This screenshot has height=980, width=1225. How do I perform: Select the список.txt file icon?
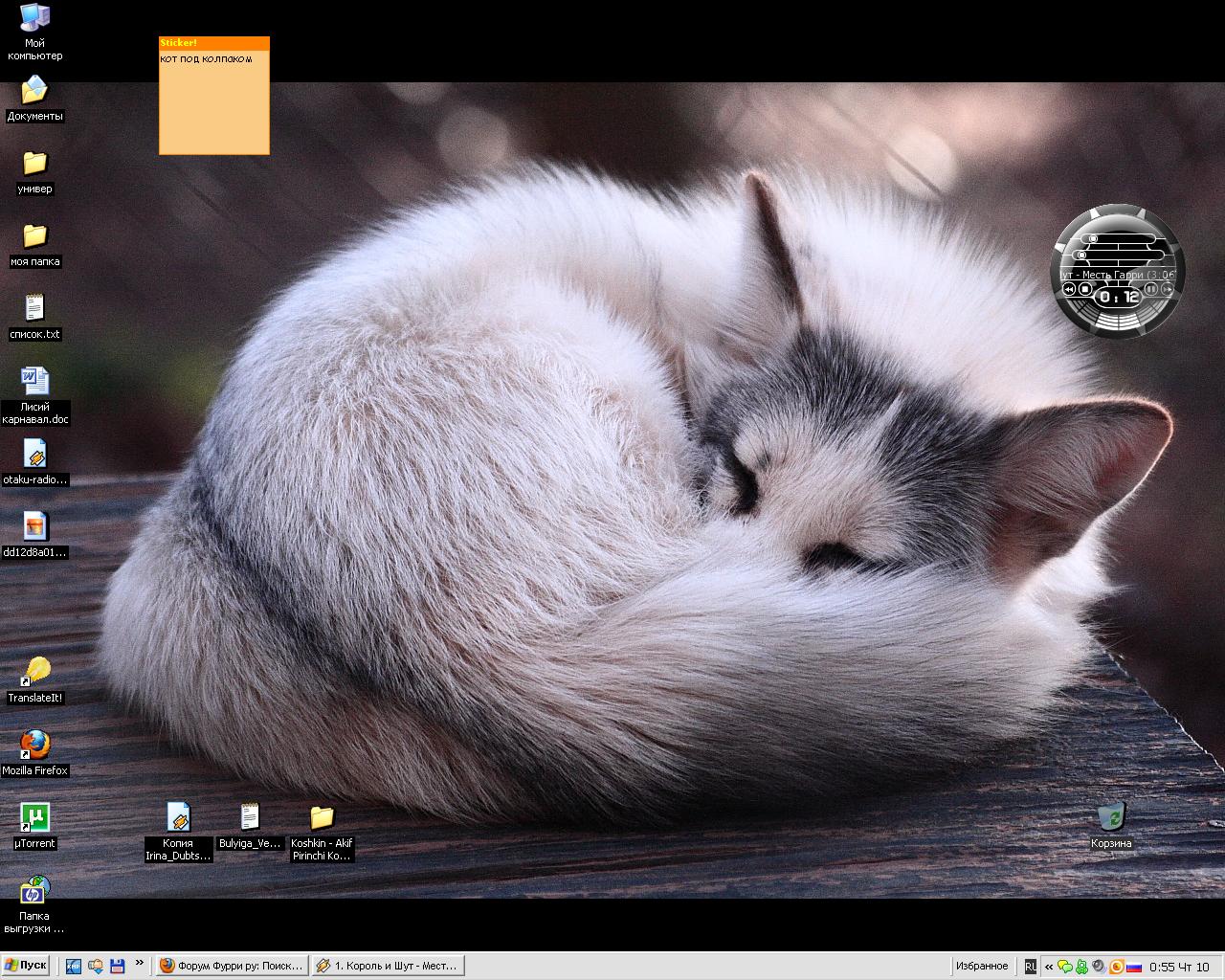click(x=35, y=308)
